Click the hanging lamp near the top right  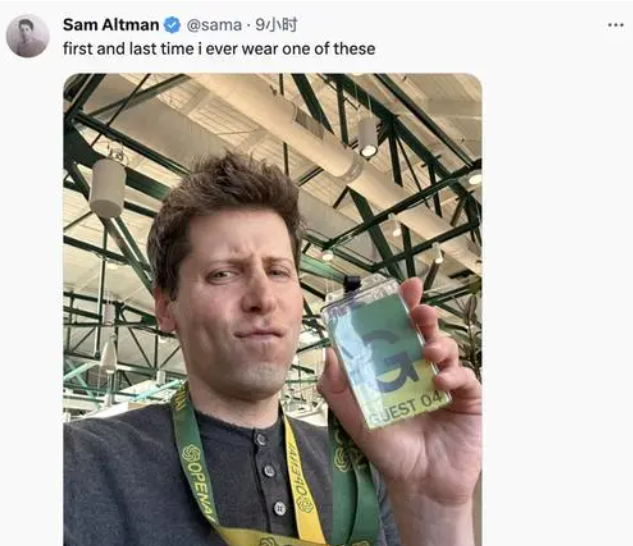click(368, 138)
